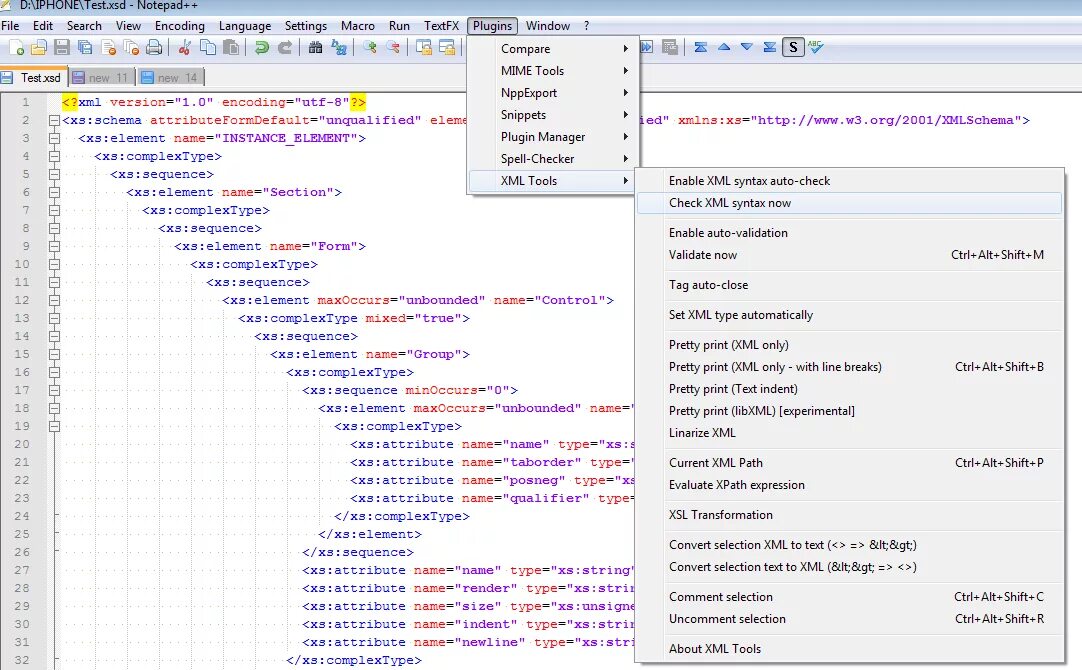The image size is (1082, 670).
Task: Click the Find binoculars icon
Action: pos(315,48)
